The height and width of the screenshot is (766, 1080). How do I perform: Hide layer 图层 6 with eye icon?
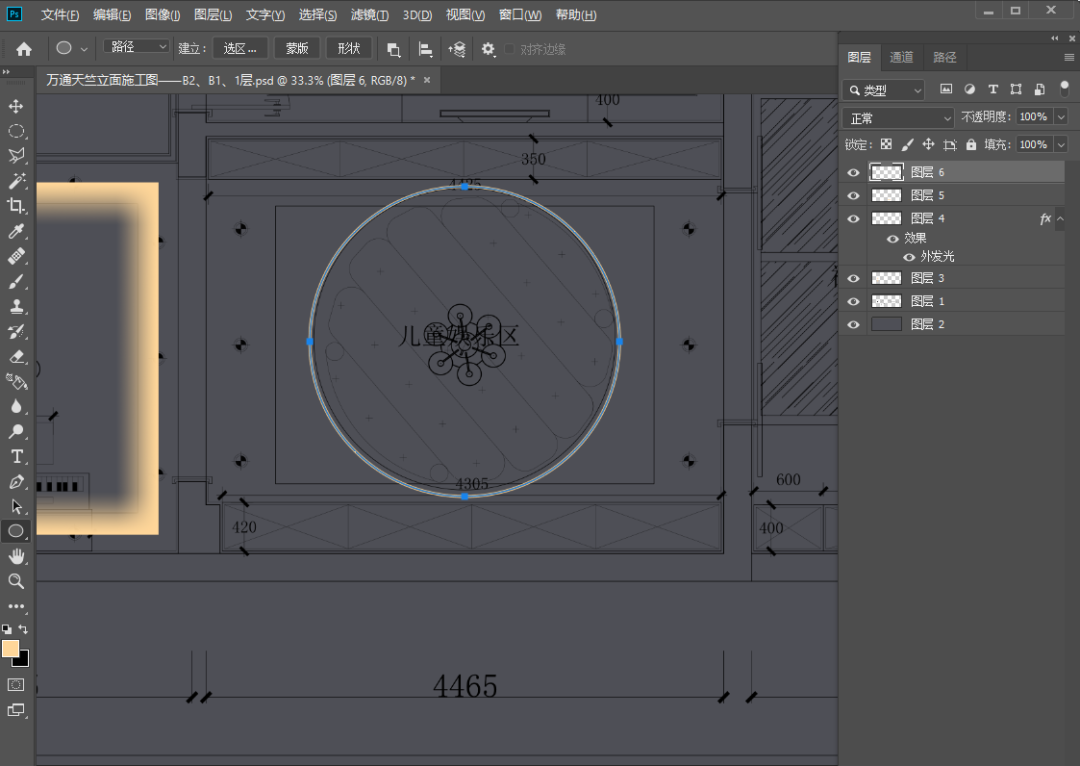[853, 172]
